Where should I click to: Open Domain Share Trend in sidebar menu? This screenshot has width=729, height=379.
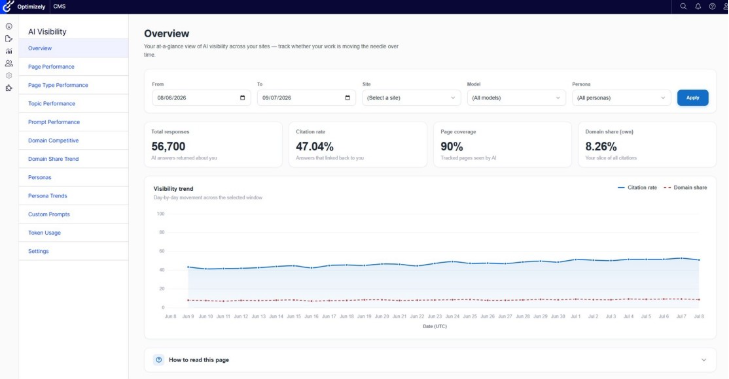pyautogui.click(x=53, y=159)
